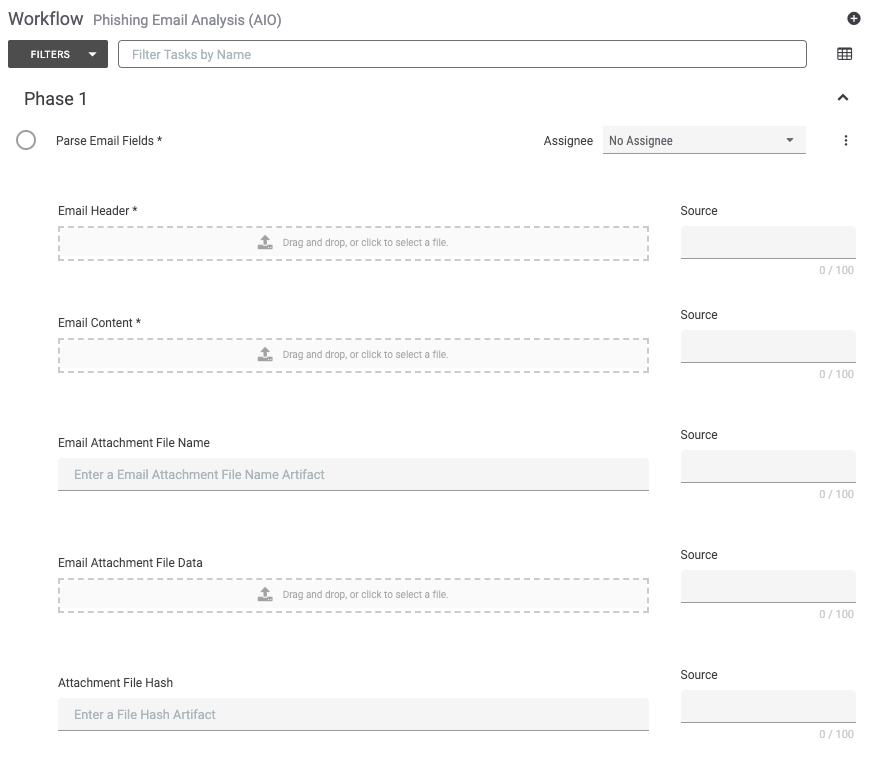Click the Email Header upload icon
Image resolution: width=889 pixels, height=764 pixels.
(265, 243)
